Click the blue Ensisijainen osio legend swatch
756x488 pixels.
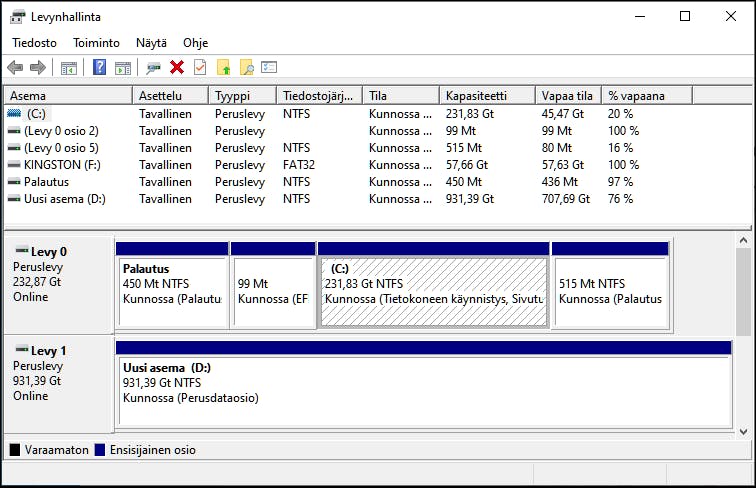coord(100,450)
